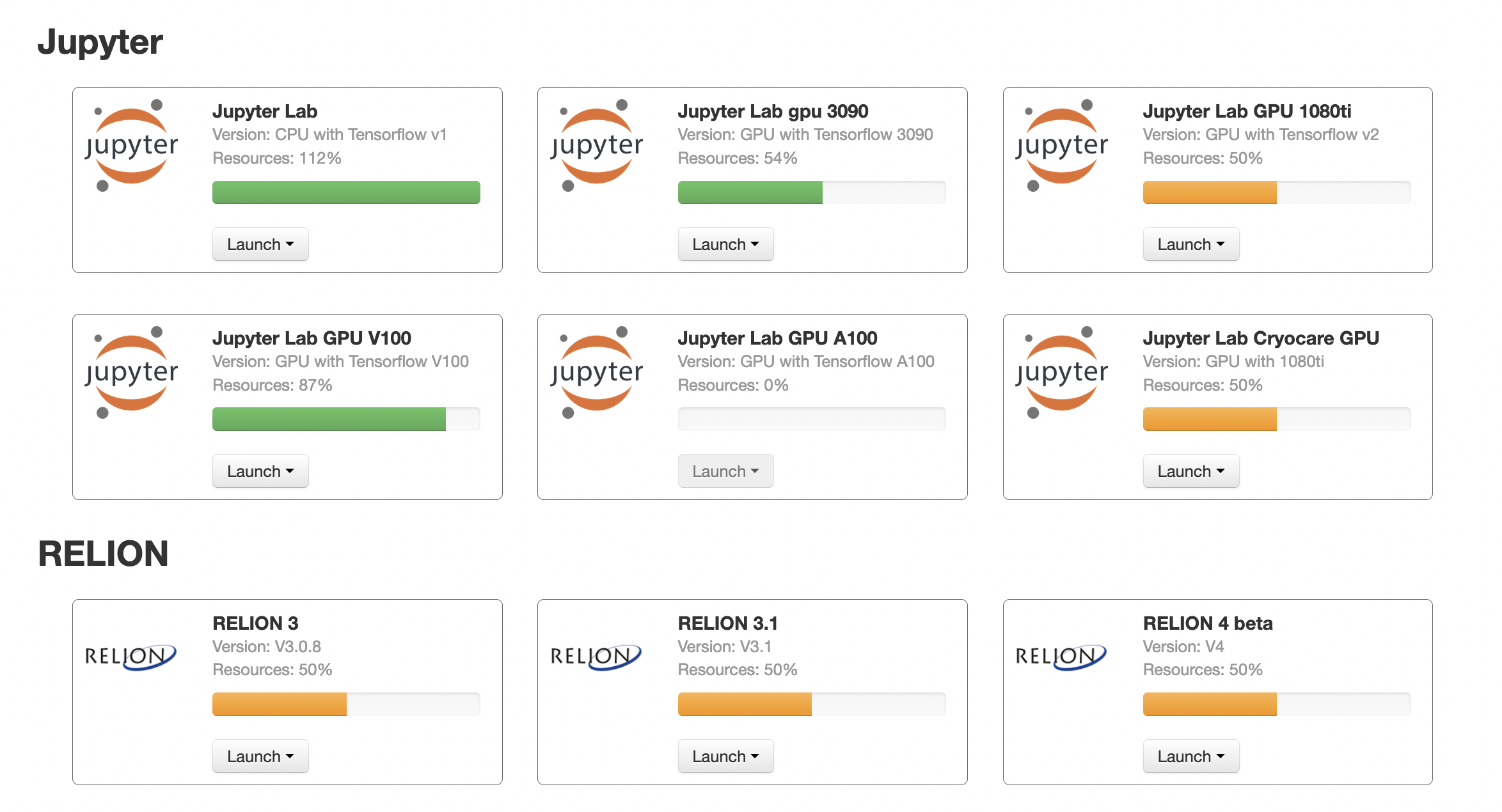1502x812 pixels.
Task: Click Jupyter logo on GPU 1080ti card
Action: pos(1062,145)
